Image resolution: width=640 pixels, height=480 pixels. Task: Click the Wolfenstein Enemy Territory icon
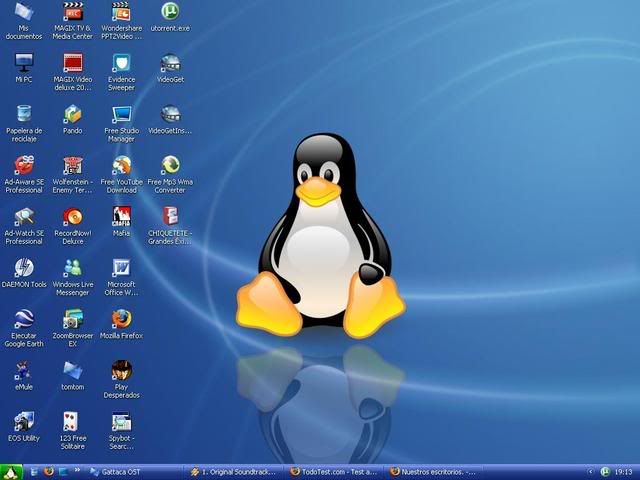coord(73,165)
